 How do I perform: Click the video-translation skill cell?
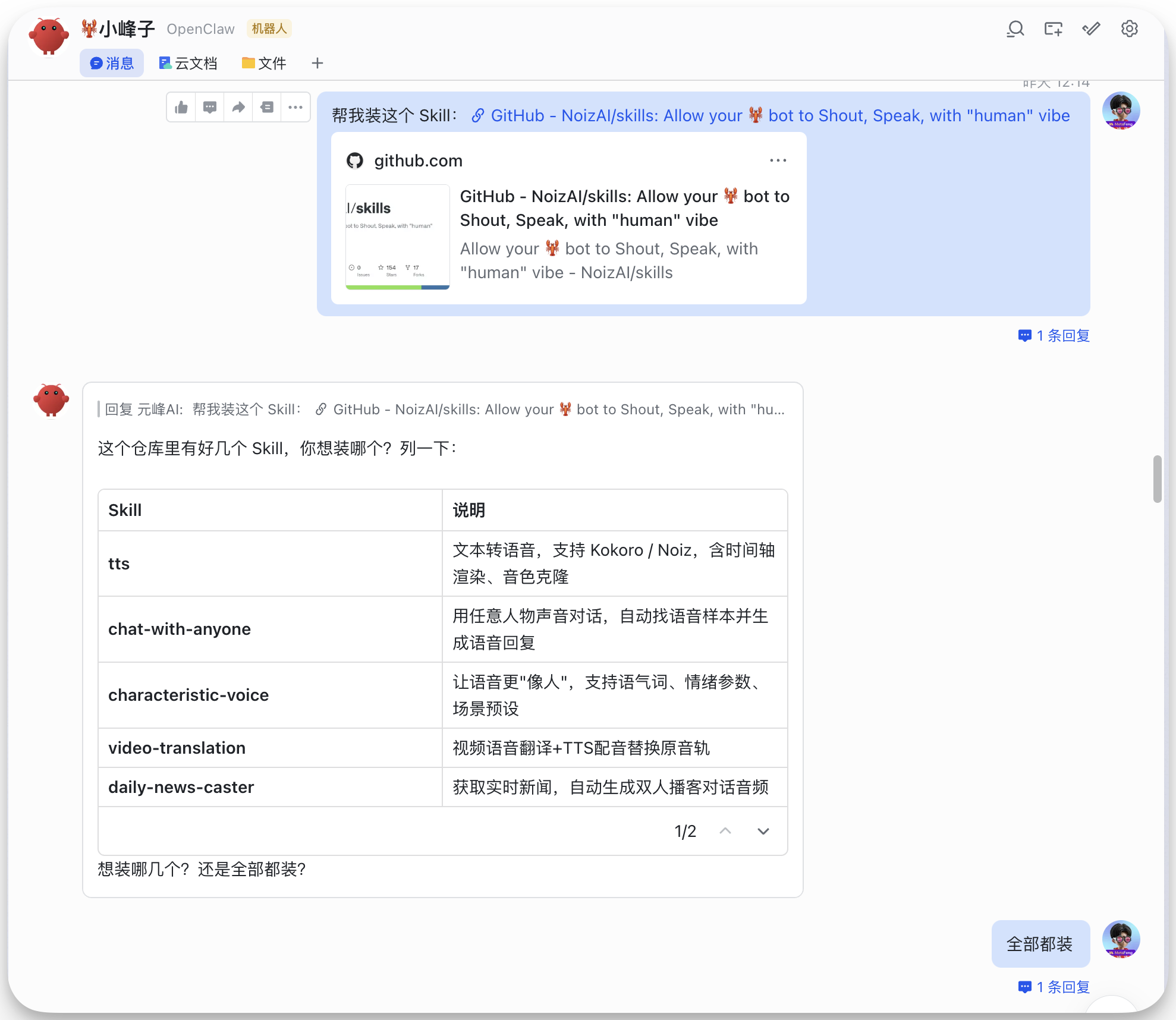coord(271,748)
